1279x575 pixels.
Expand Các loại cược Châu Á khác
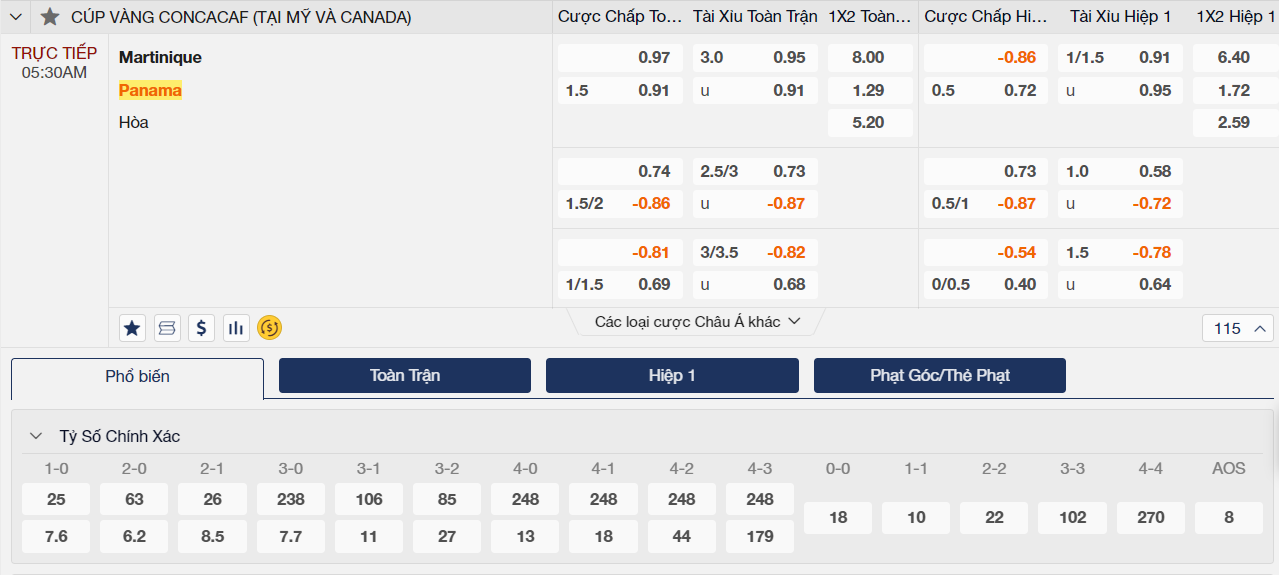click(x=697, y=321)
